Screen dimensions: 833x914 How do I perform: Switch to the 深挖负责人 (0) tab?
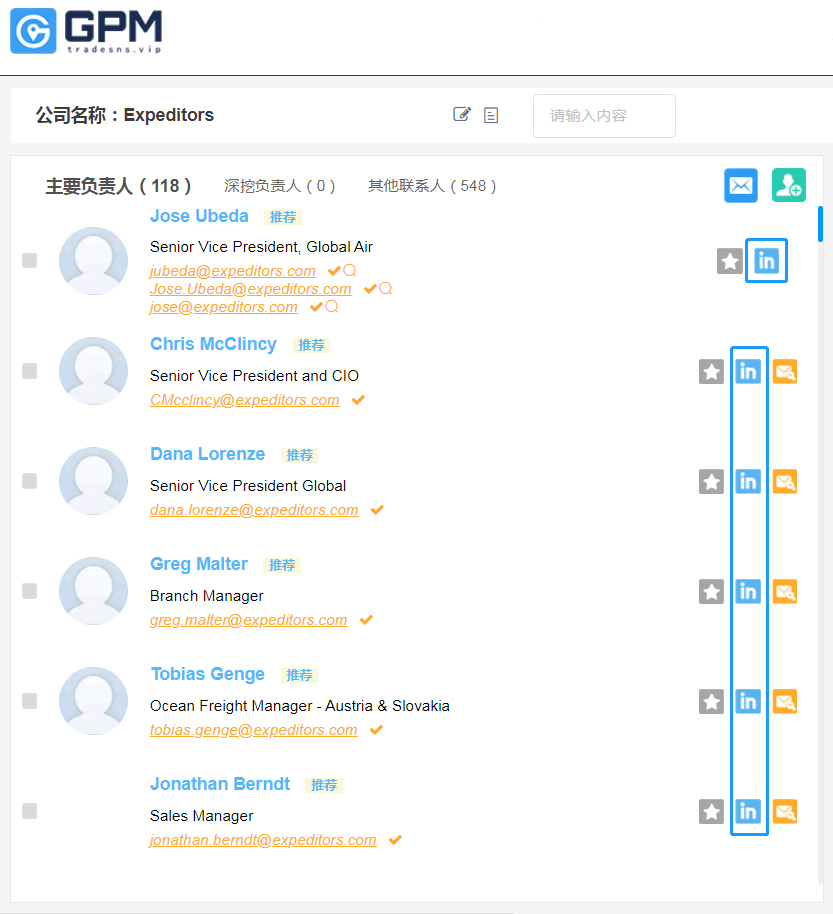tap(280, 186)
